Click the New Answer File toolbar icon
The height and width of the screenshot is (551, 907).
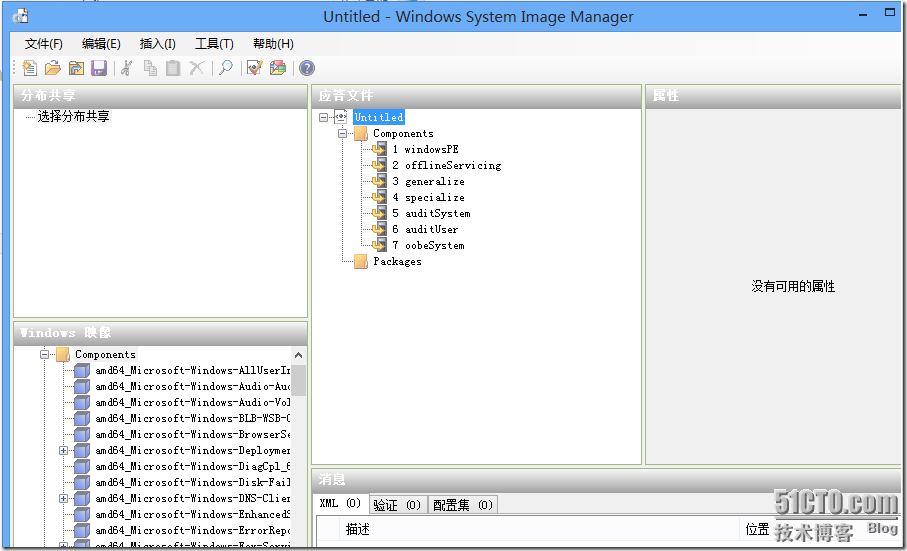(x=30, y=68)
